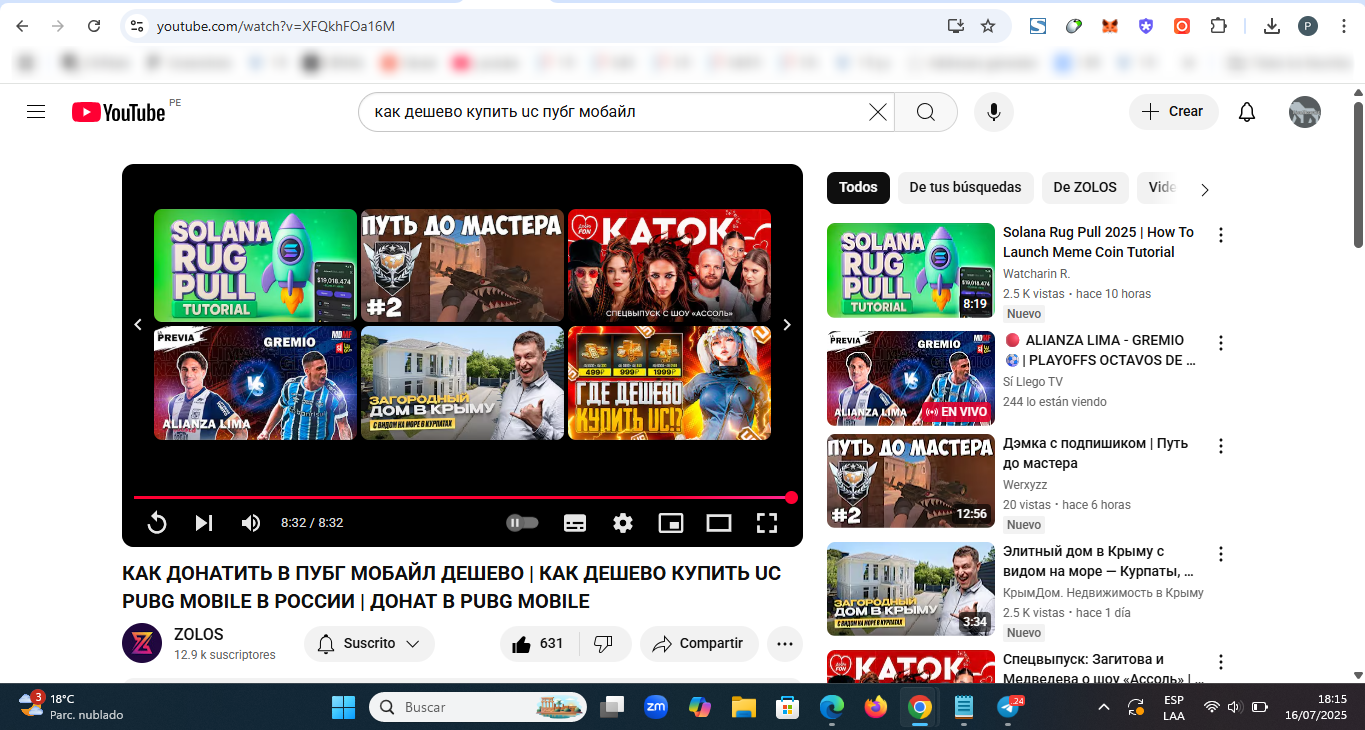This screenshot has height=730, width=1365.
Task: Enter fullscreen mode
Action: (x=767, y=522)
